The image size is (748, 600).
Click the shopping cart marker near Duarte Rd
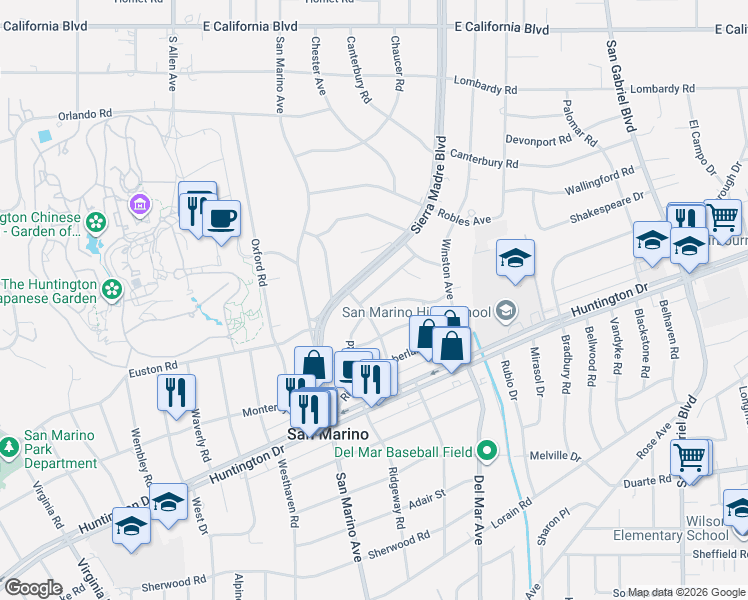click(x=689, y=458)
